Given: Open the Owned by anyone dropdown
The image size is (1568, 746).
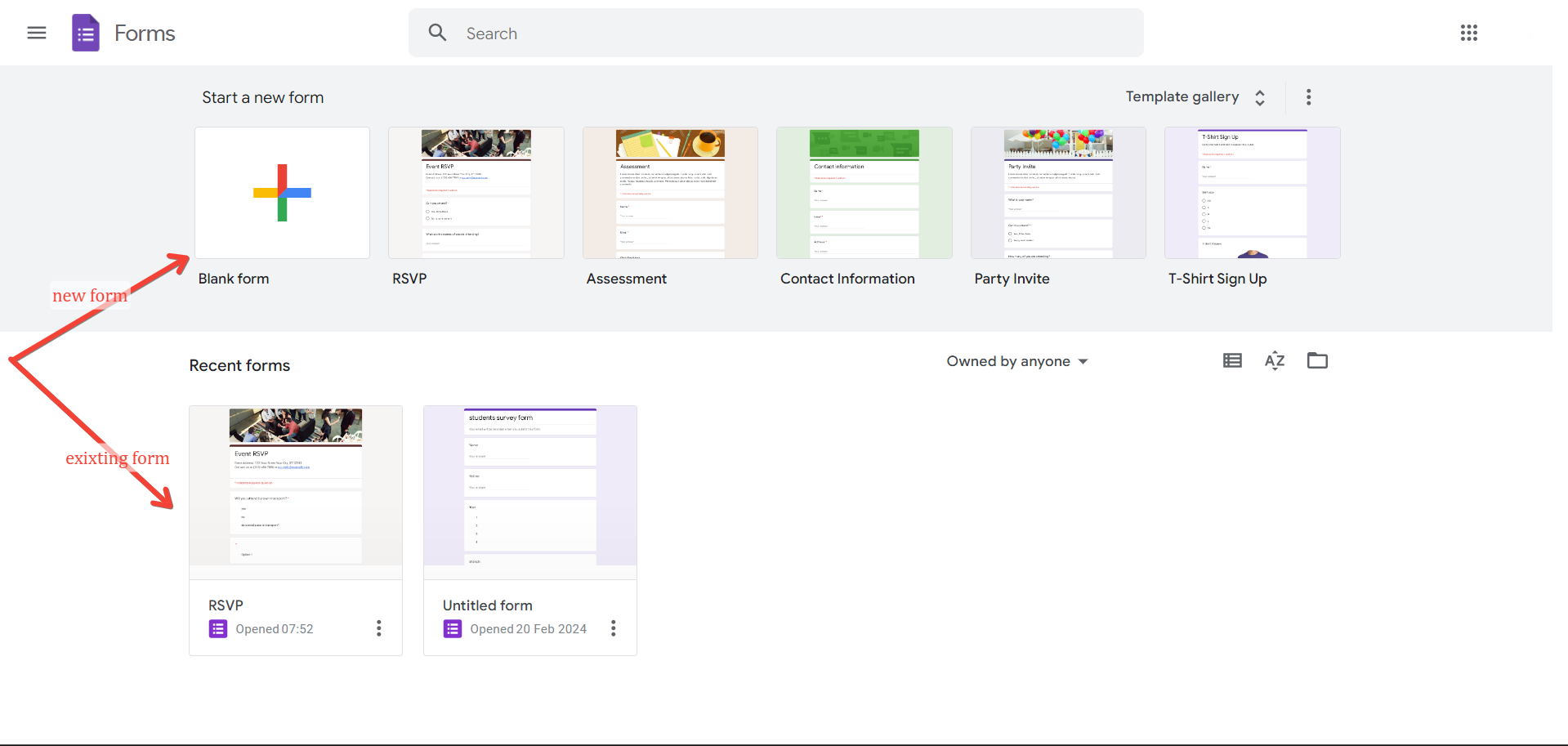Looking at the screenshot, I should 1017,361.
